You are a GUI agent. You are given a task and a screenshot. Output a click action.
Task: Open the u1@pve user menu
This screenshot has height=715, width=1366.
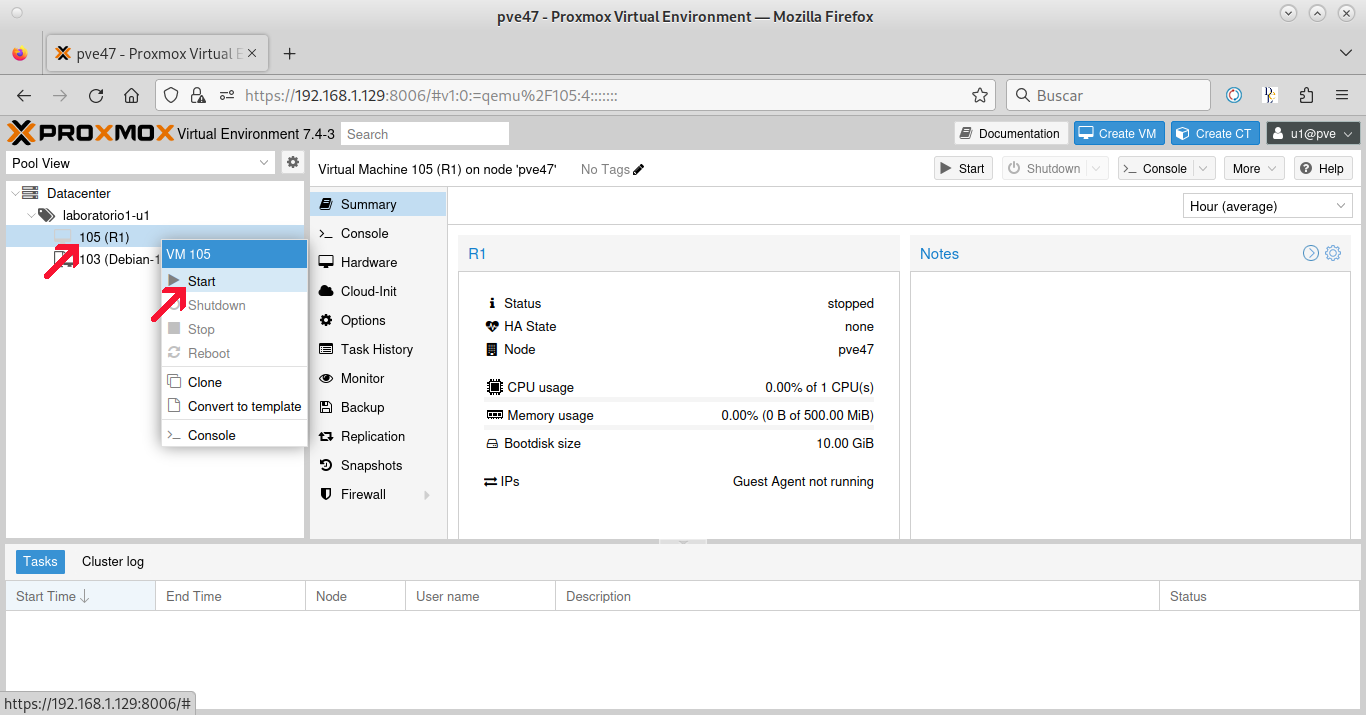1313,133
